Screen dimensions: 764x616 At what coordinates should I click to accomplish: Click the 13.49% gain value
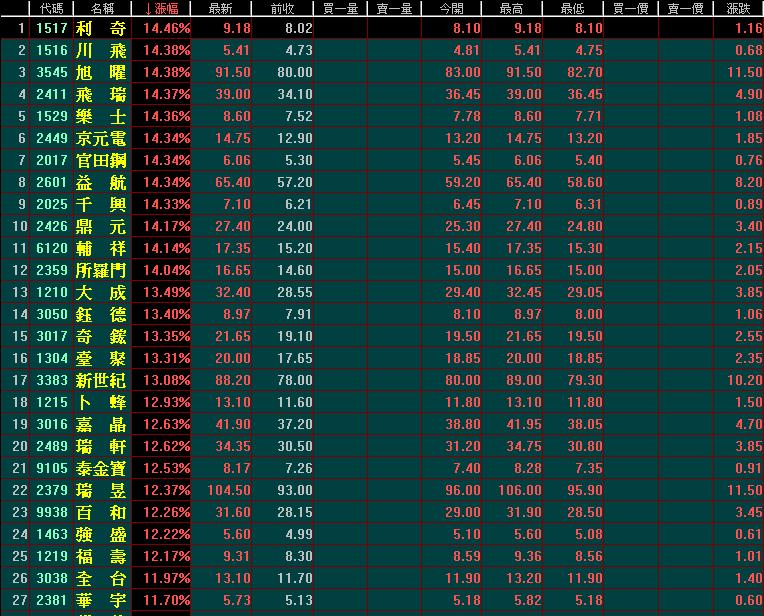pyautogui.click(x=166, y=292)
